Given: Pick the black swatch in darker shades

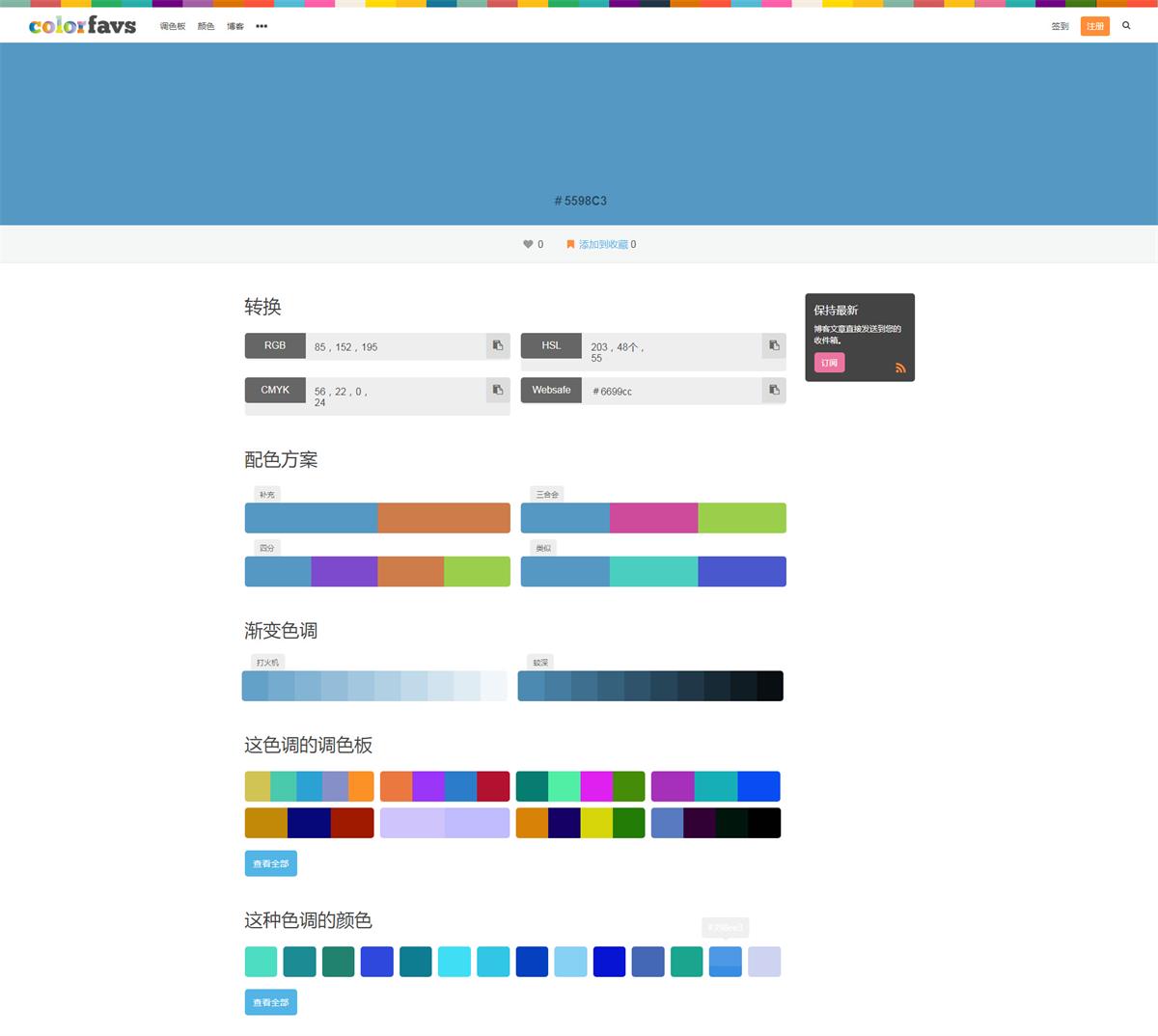Looking at the screenshot, I should pyautogui.click(x=770, y=686).
